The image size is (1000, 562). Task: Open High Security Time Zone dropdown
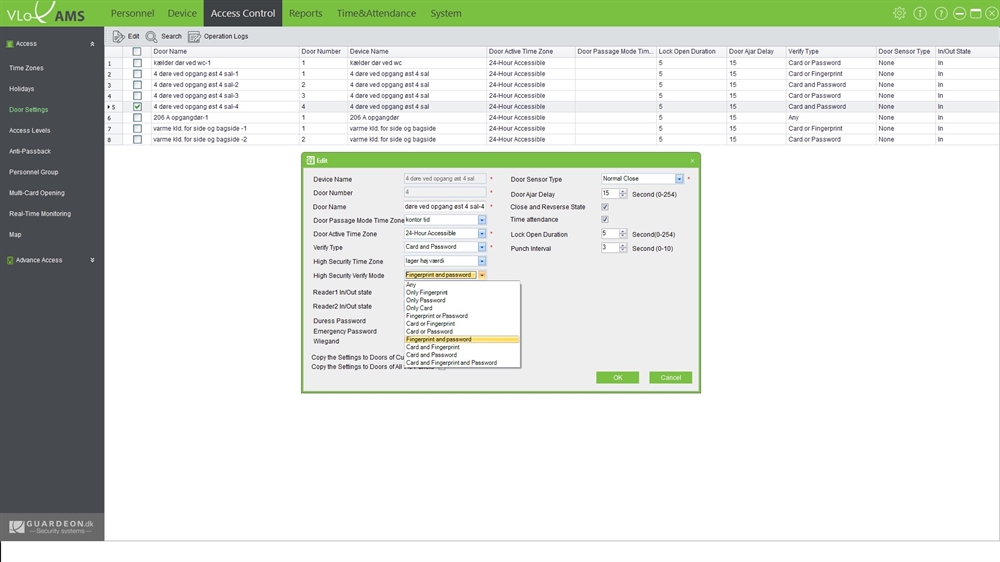click(x=482, y=261)
